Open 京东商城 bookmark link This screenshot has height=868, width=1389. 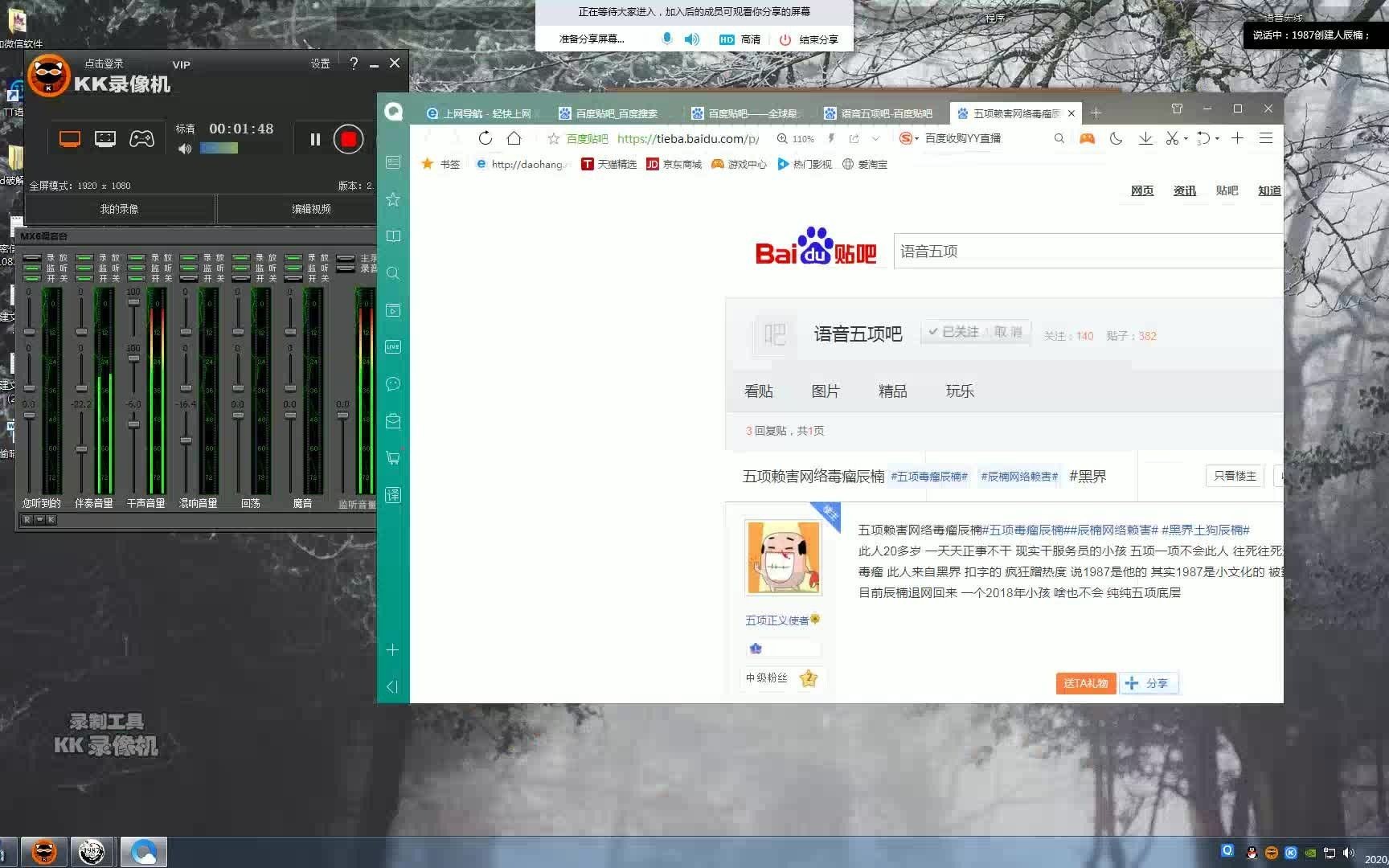(674, 164)
